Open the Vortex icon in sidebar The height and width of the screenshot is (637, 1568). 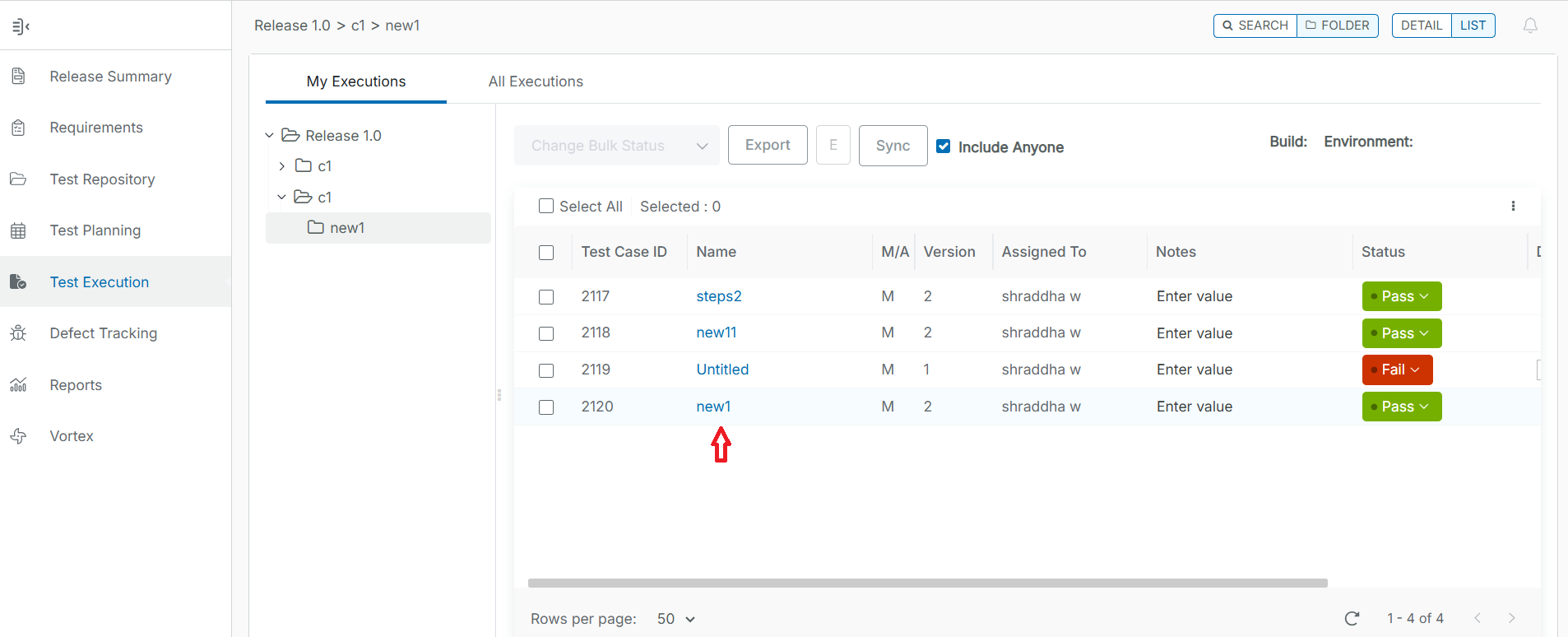(x=18, y=436)
